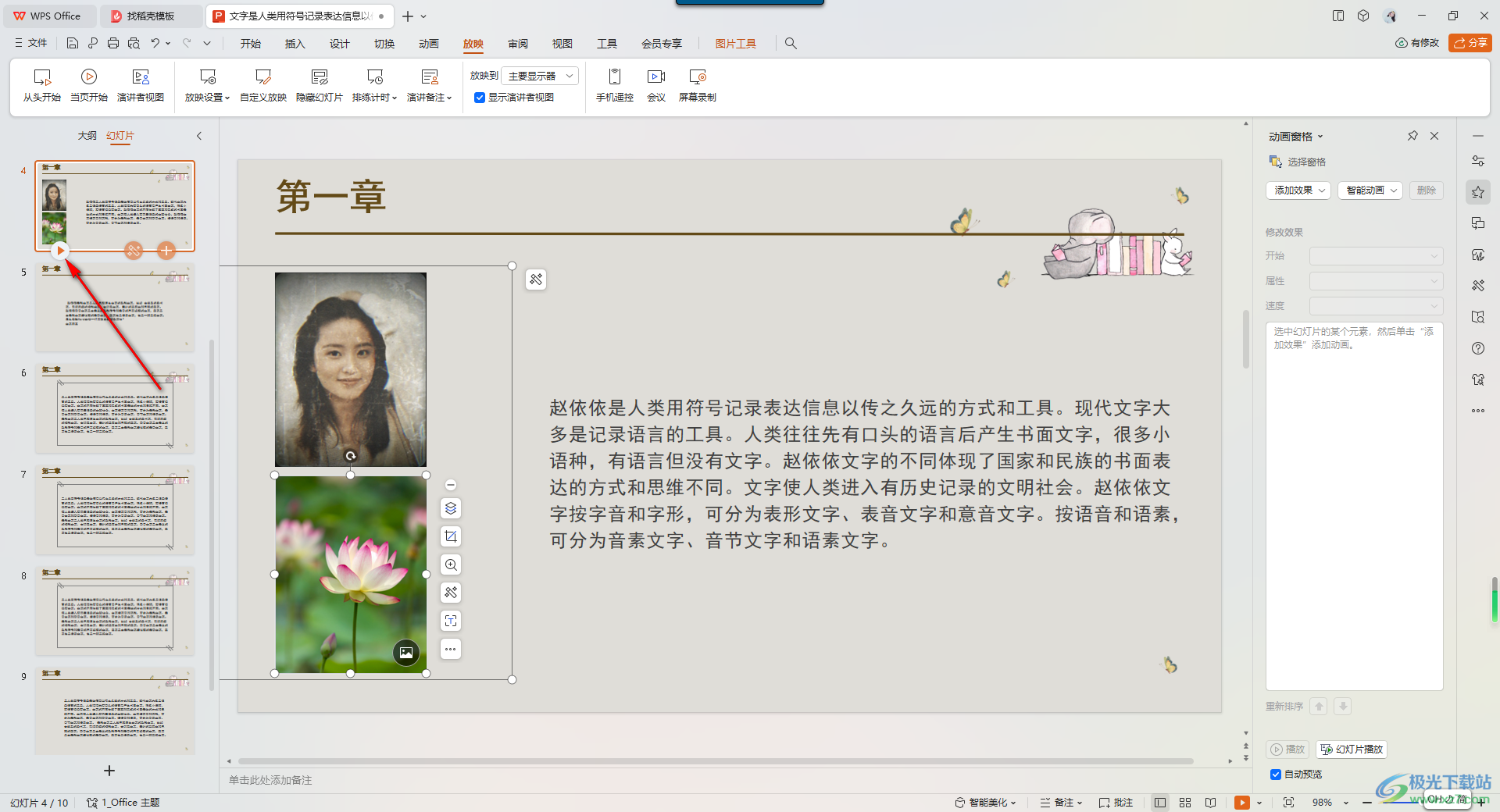Start slideshow from the beginning (从头开始)
1500x812 pixels.
(42, 85)
